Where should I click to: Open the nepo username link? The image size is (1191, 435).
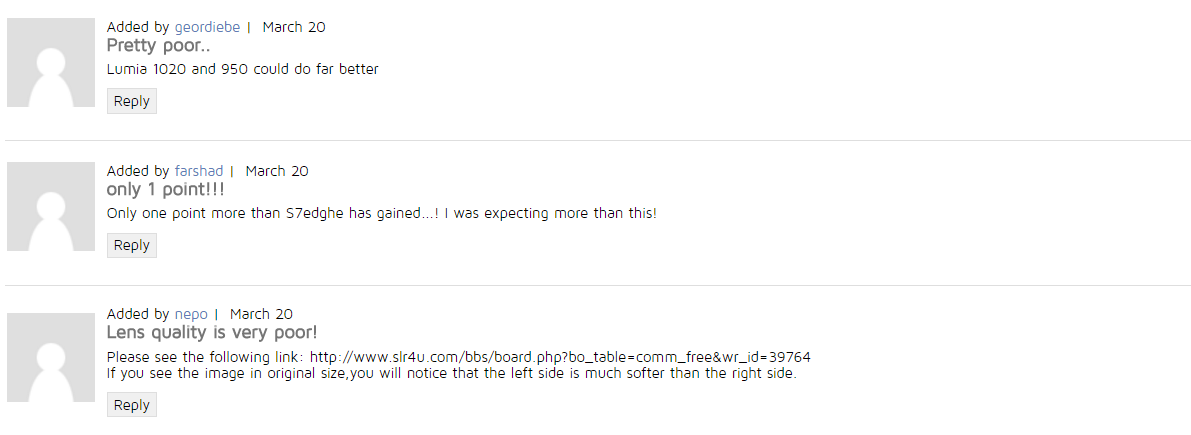(191, 314)
